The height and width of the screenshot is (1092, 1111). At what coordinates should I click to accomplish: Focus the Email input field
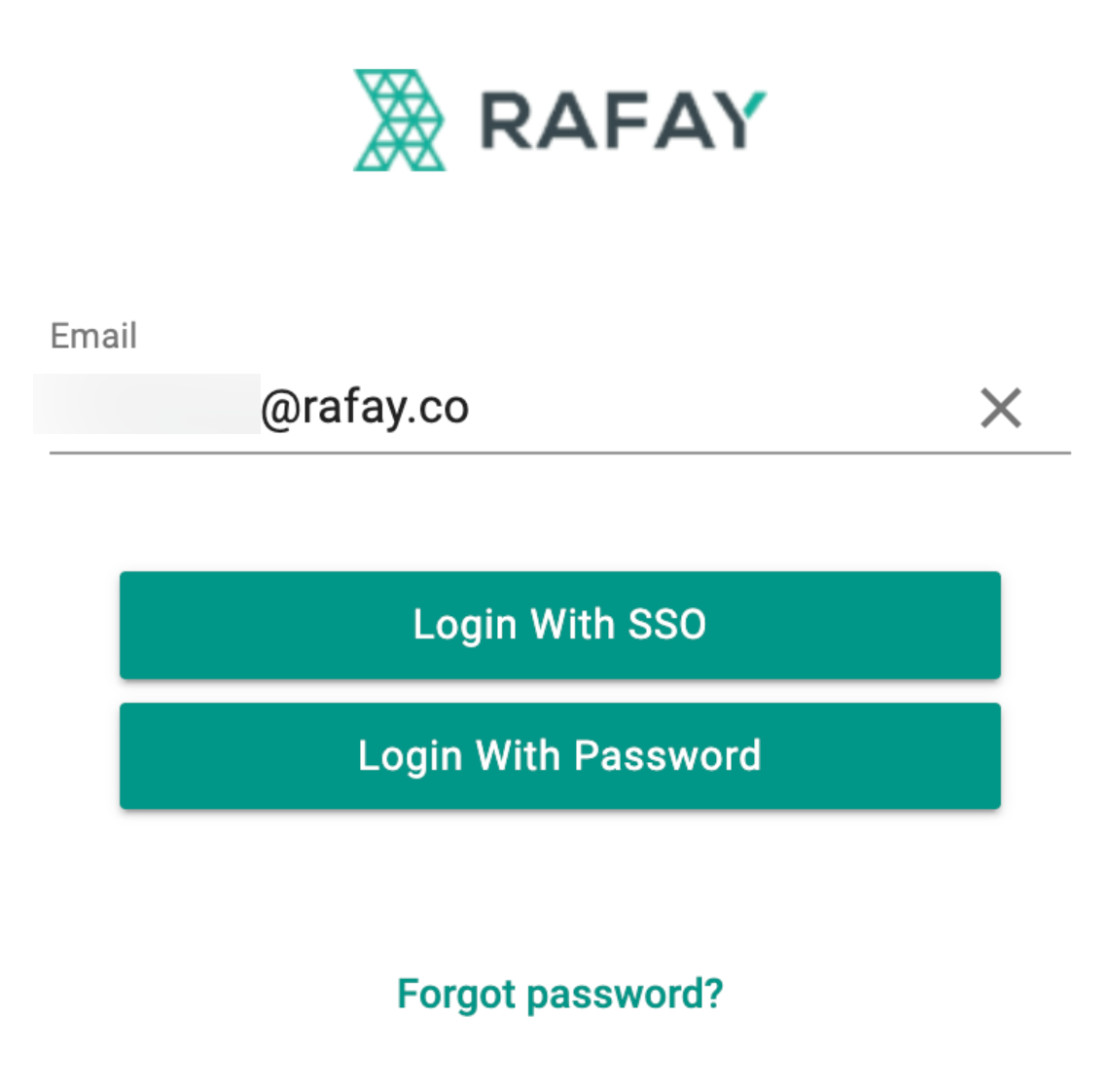point(559,408)
